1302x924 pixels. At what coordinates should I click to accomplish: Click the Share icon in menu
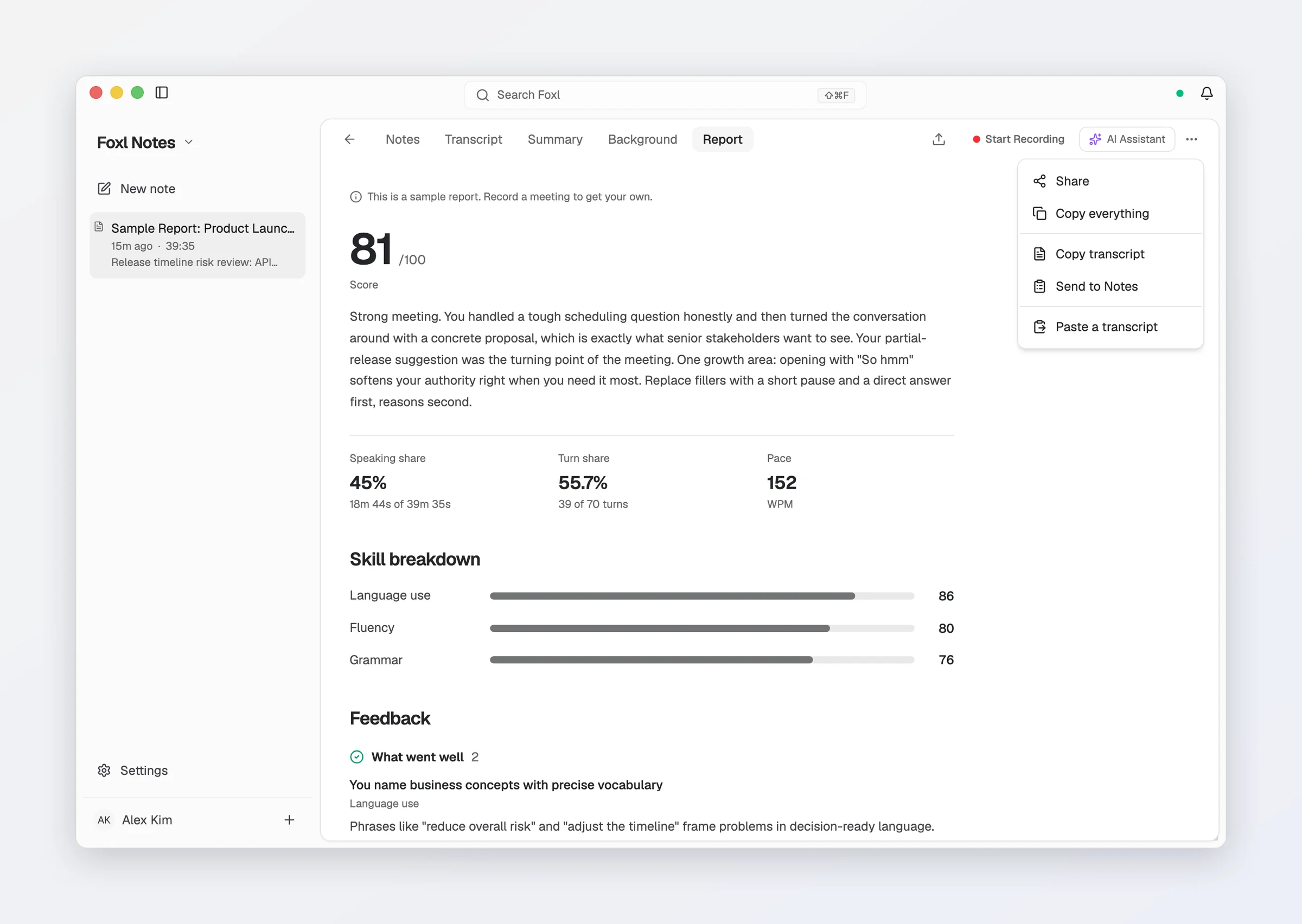tap(1039, 181)
